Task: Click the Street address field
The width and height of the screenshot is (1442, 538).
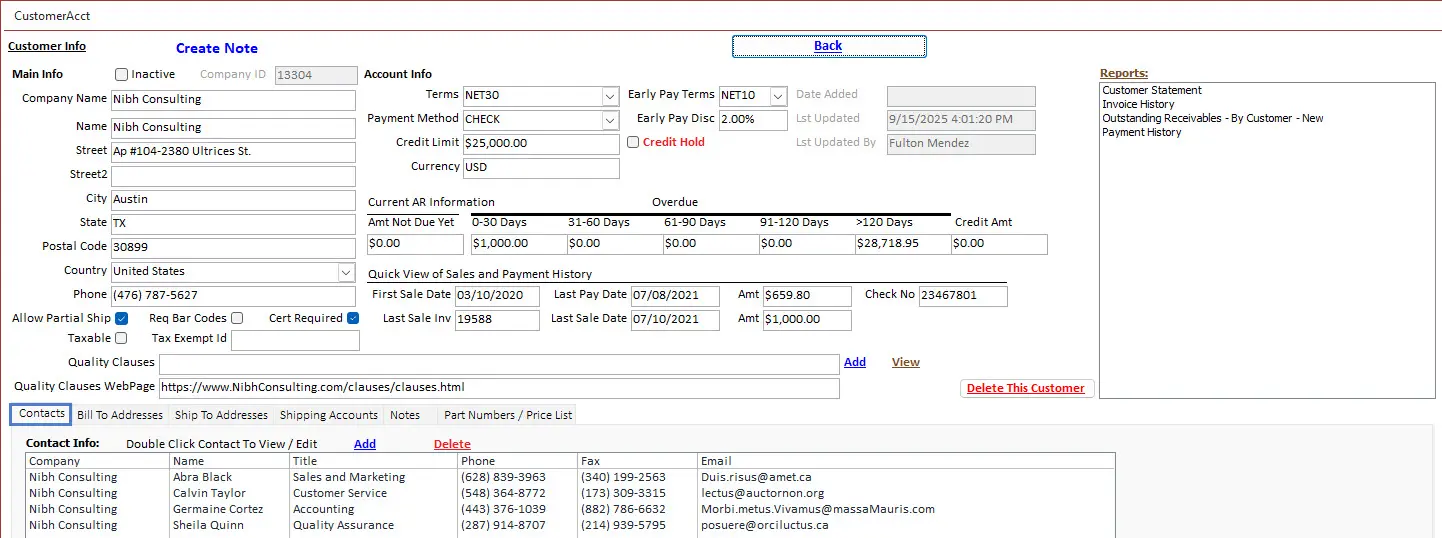Action: tap(233, 152)
